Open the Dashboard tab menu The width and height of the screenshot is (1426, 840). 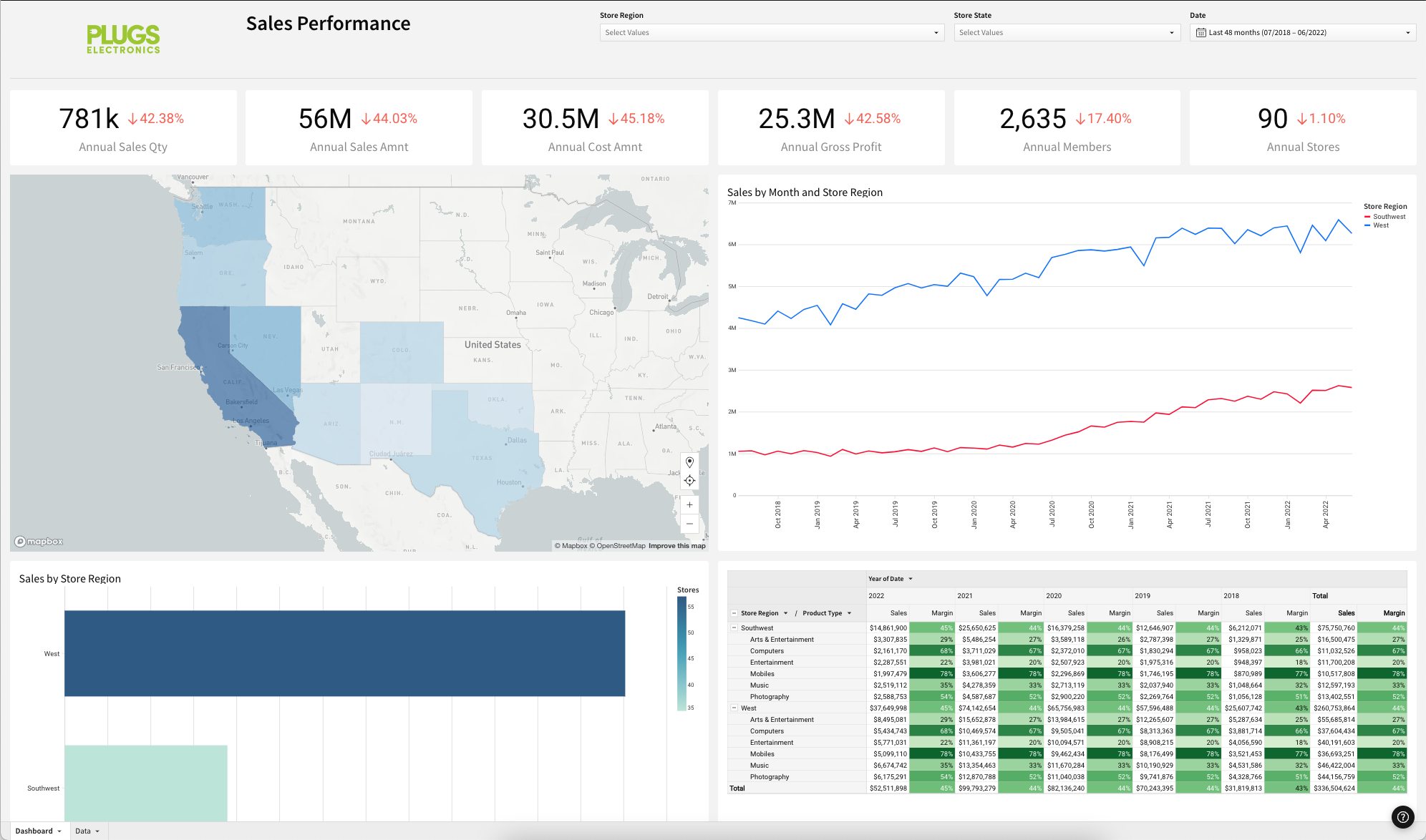59,831
